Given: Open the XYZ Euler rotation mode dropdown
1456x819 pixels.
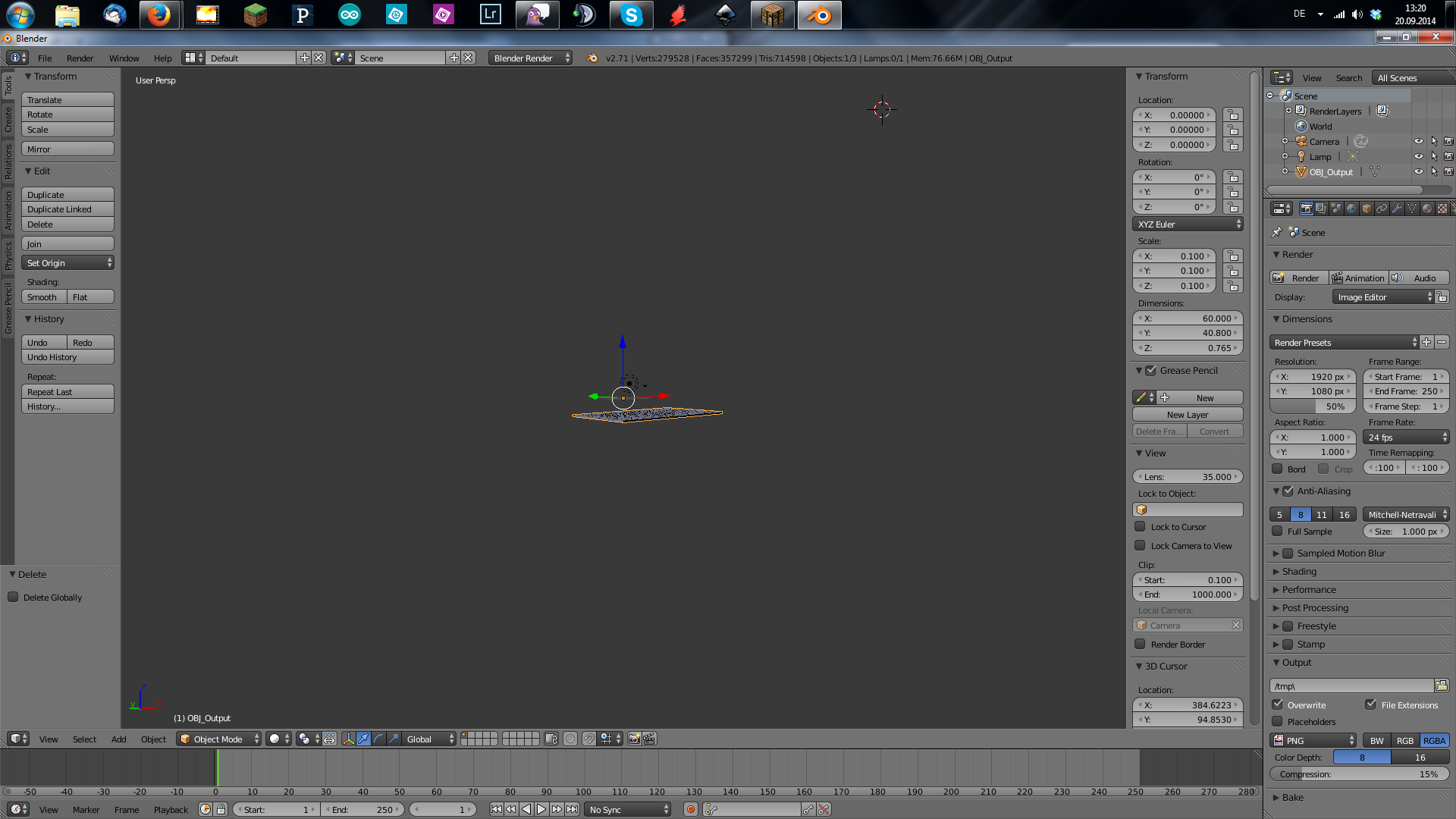Looking at the screenshot, I should click(1188, 224).
